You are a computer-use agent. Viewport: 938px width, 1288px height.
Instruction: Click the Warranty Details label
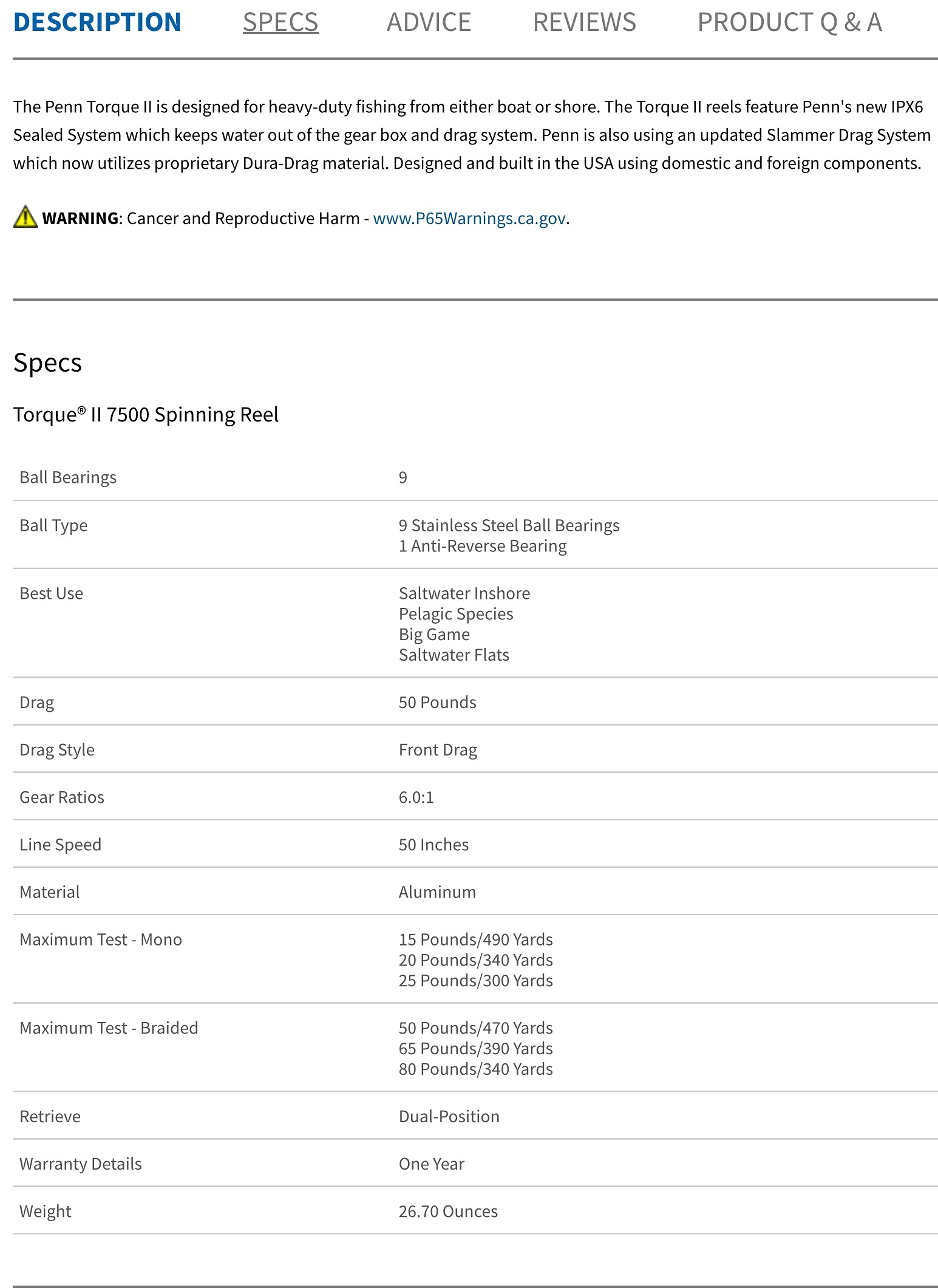80,1164
